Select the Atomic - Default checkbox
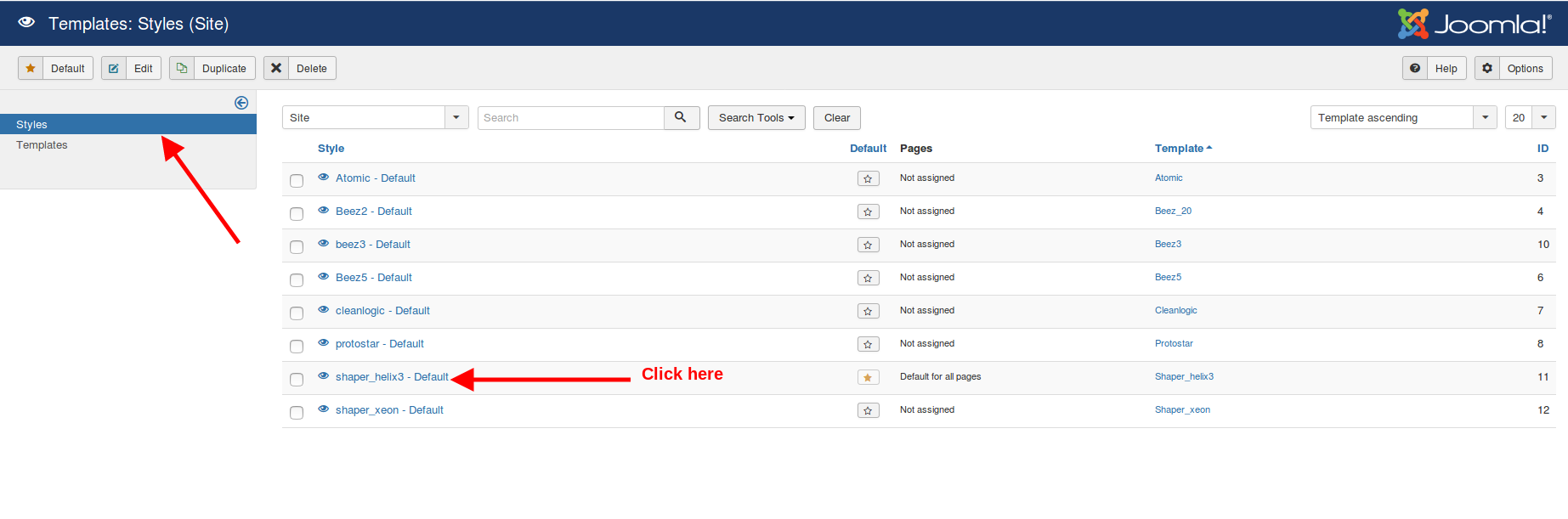The width and height of the screenshot is (1568, 519). point(297,181)
